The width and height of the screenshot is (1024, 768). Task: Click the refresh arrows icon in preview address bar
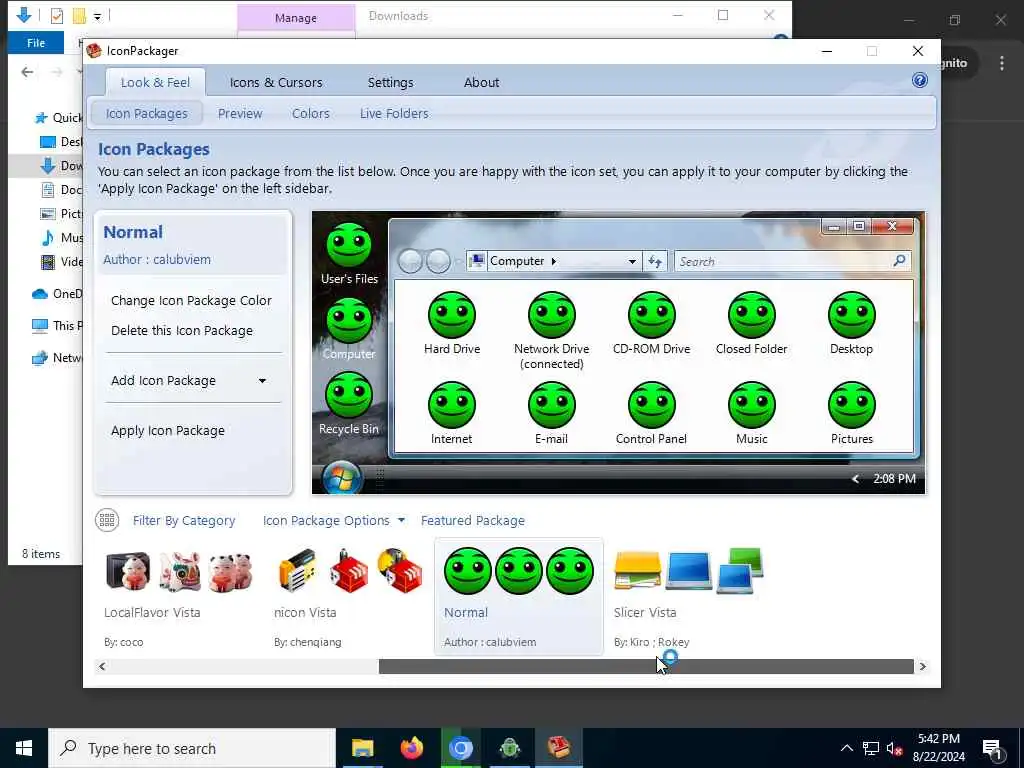point(655,261)
